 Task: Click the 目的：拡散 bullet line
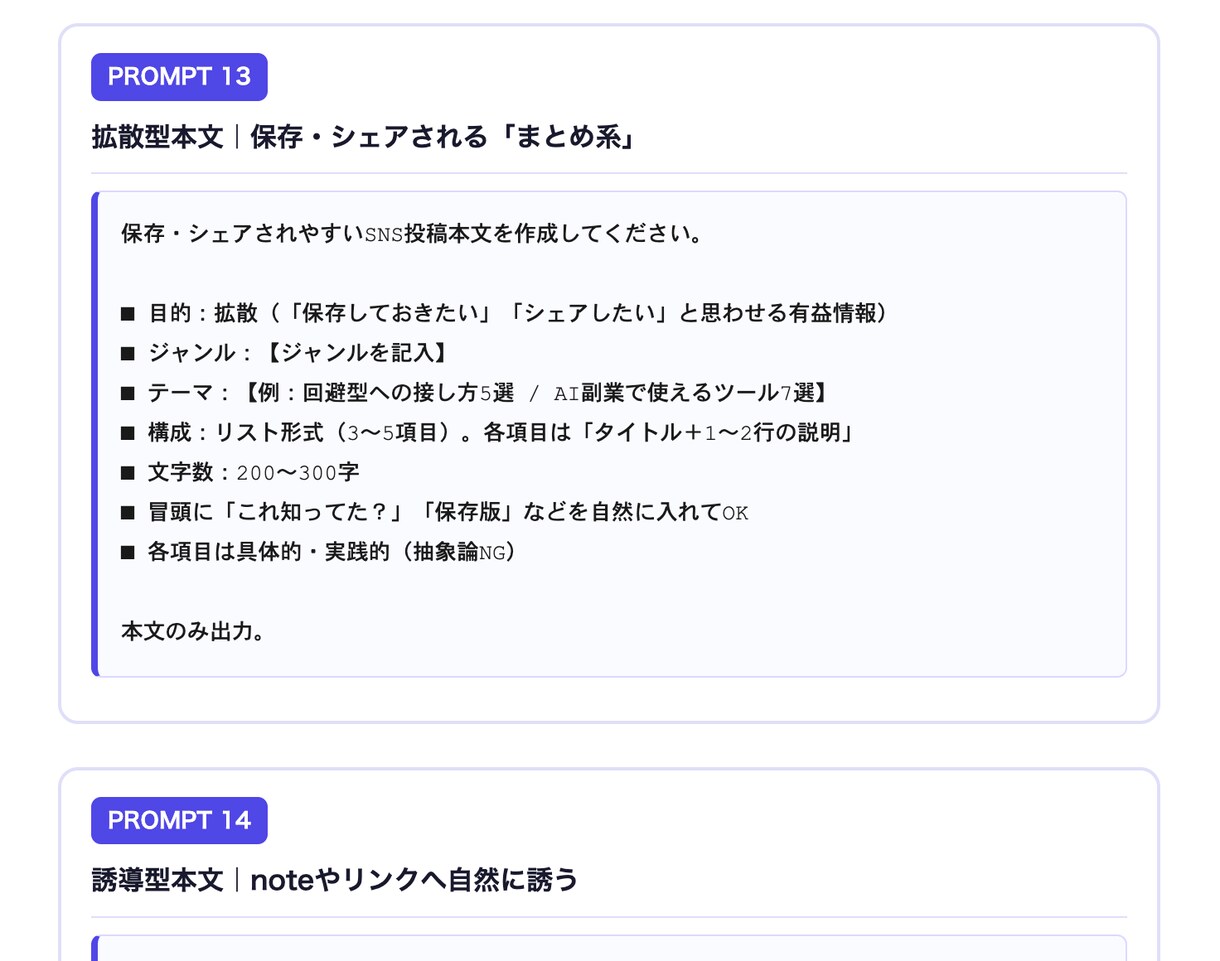coord(504,313)
